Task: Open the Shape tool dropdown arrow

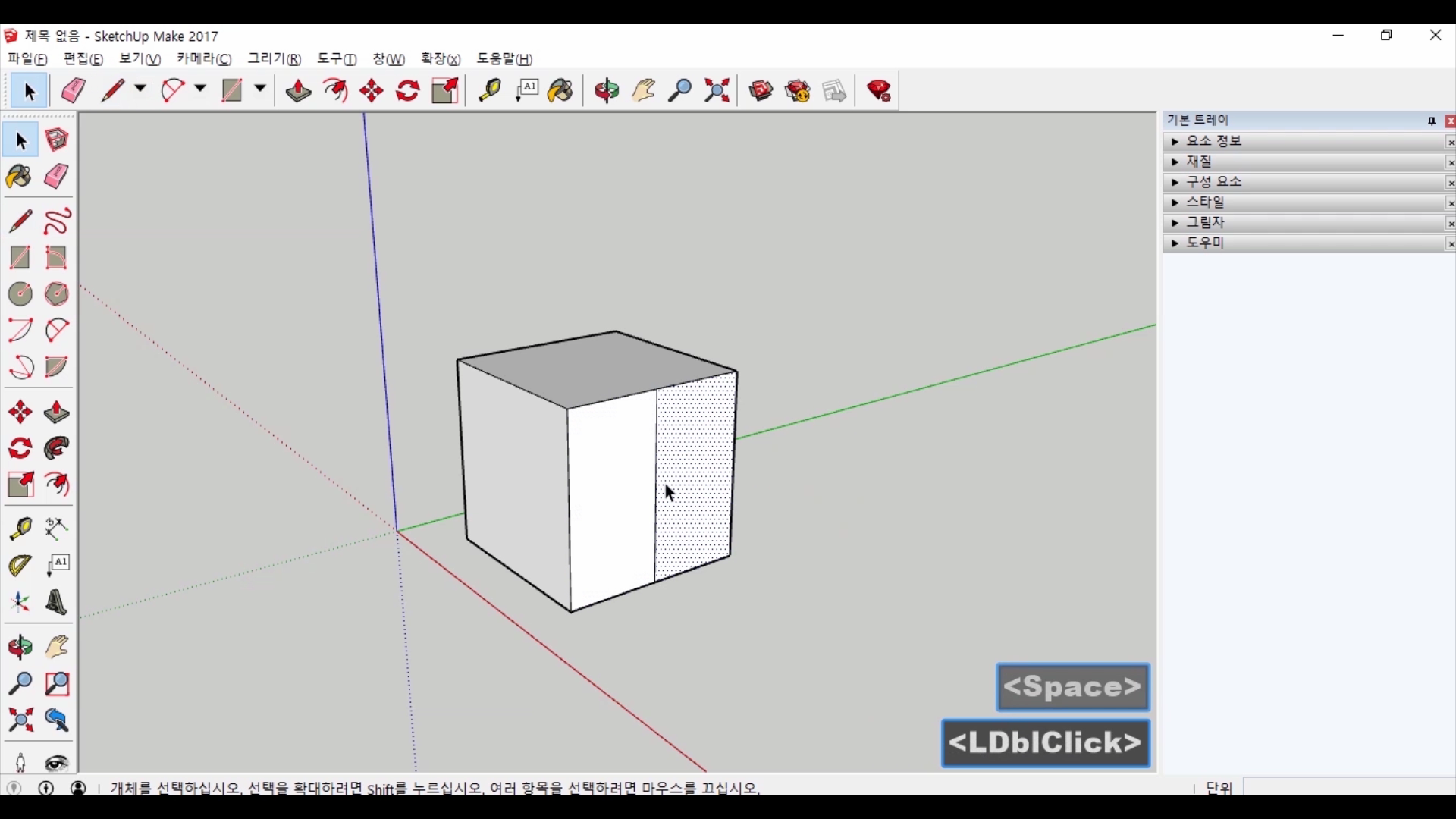Action: pos(259,89)
